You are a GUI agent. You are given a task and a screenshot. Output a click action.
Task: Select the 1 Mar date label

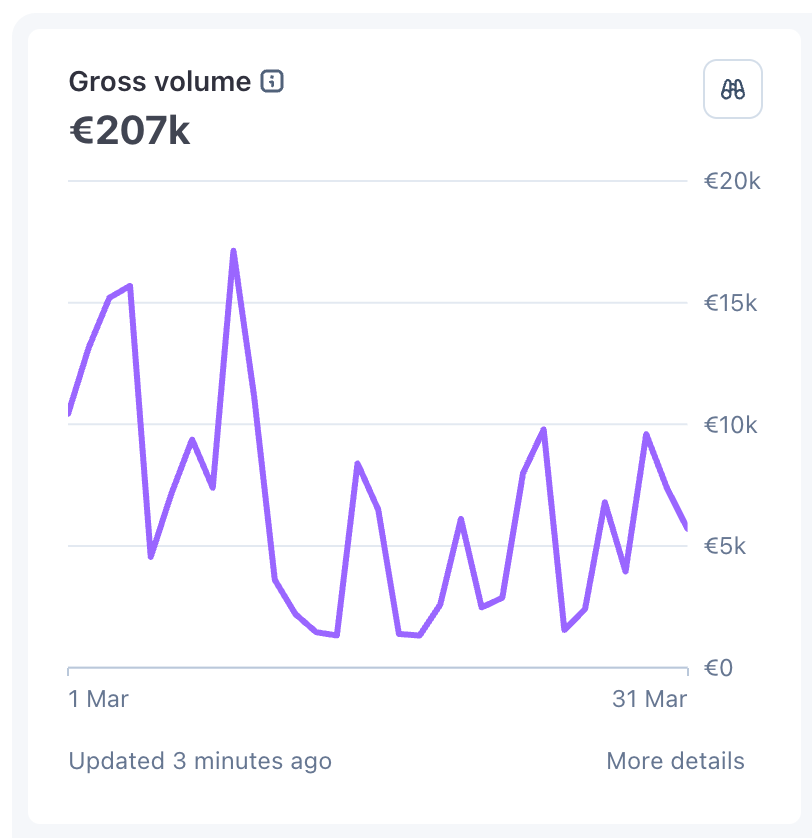pos(98,699)
